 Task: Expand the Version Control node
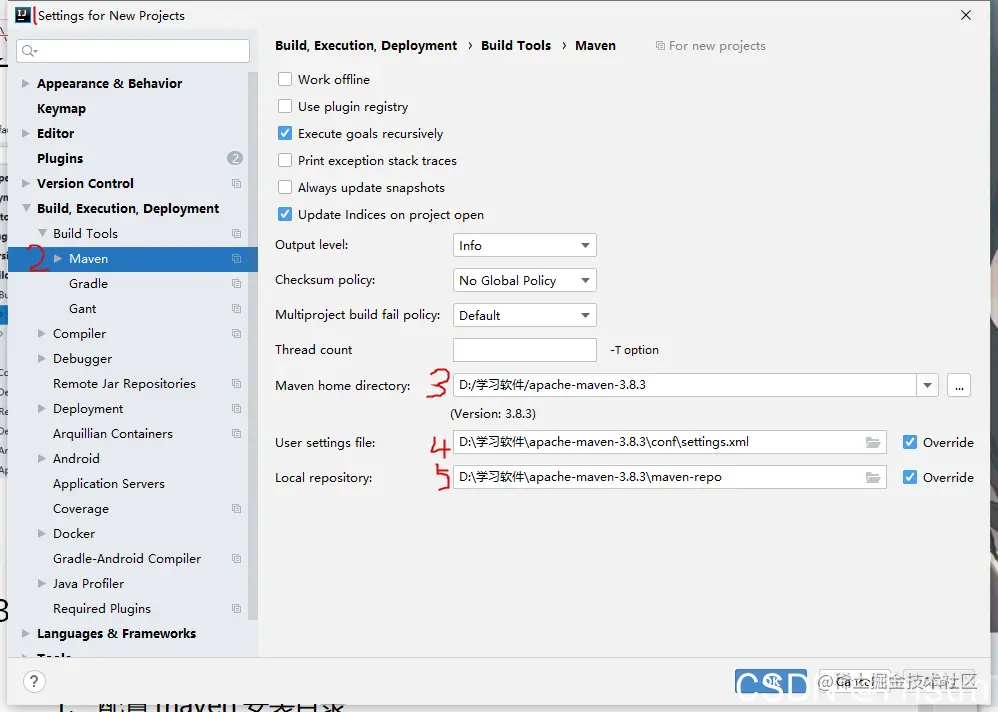click(x=25, y=183)
